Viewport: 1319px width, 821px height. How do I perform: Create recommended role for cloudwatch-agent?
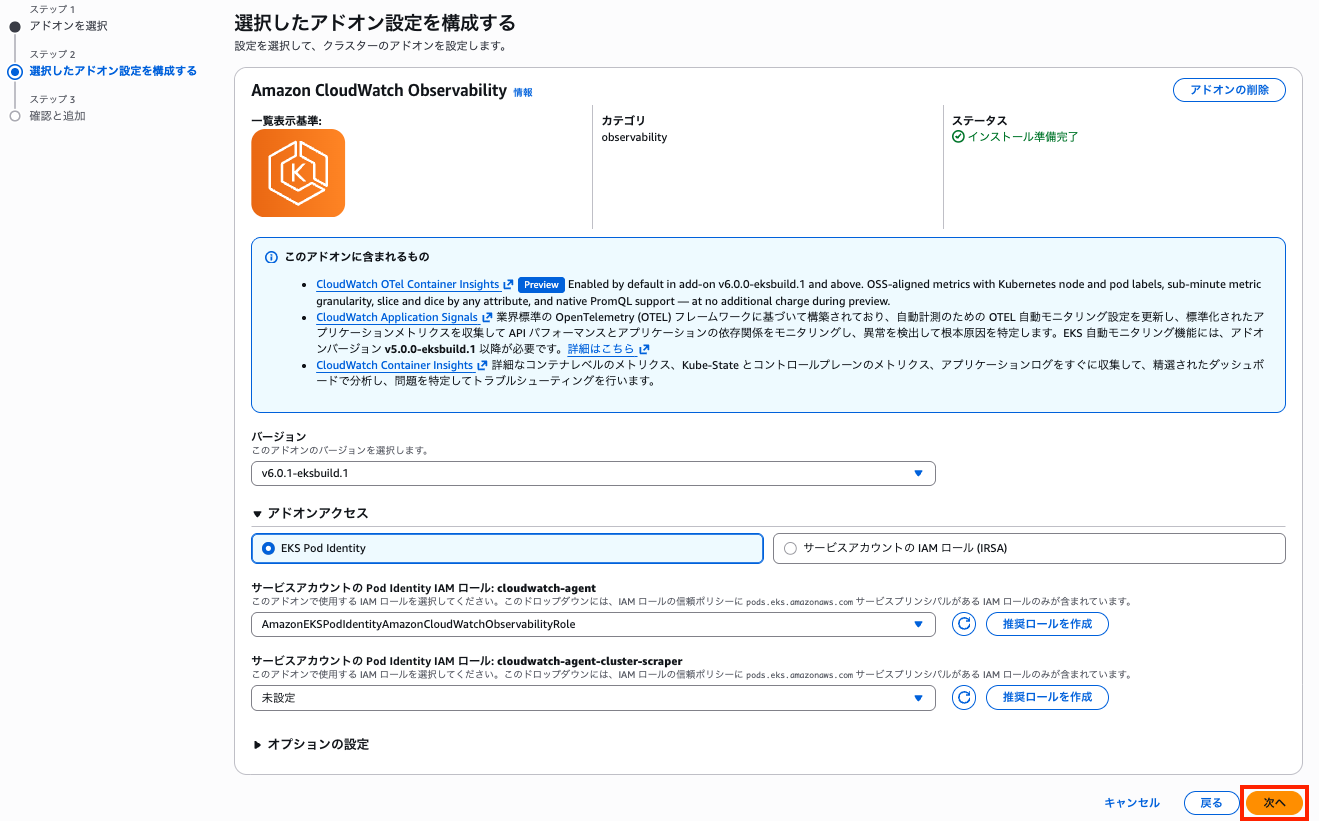[x=1047, y=624]
